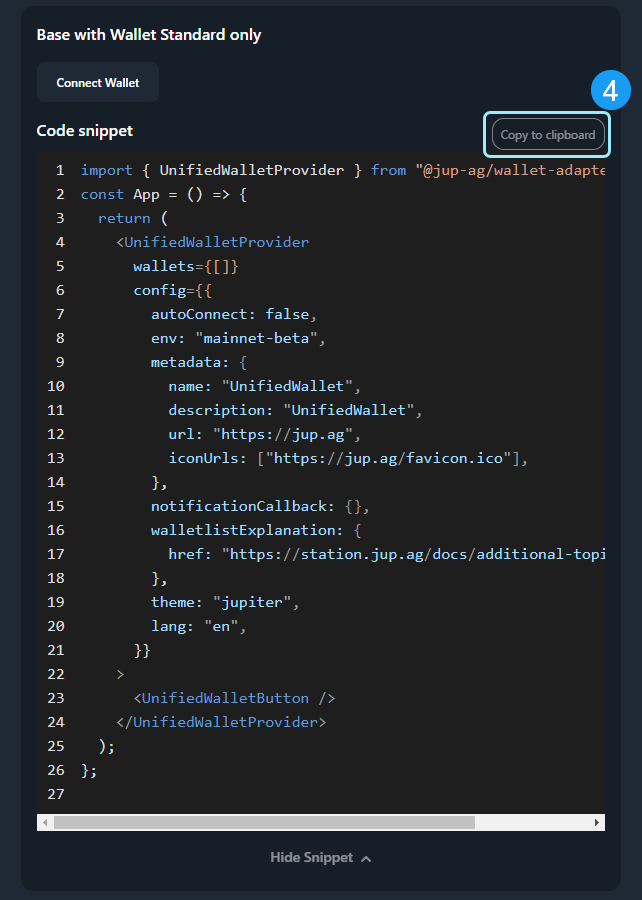Click the env "mainnet-beta" value
The height and width of the screenshot is (900, 642).
[260, 338]
